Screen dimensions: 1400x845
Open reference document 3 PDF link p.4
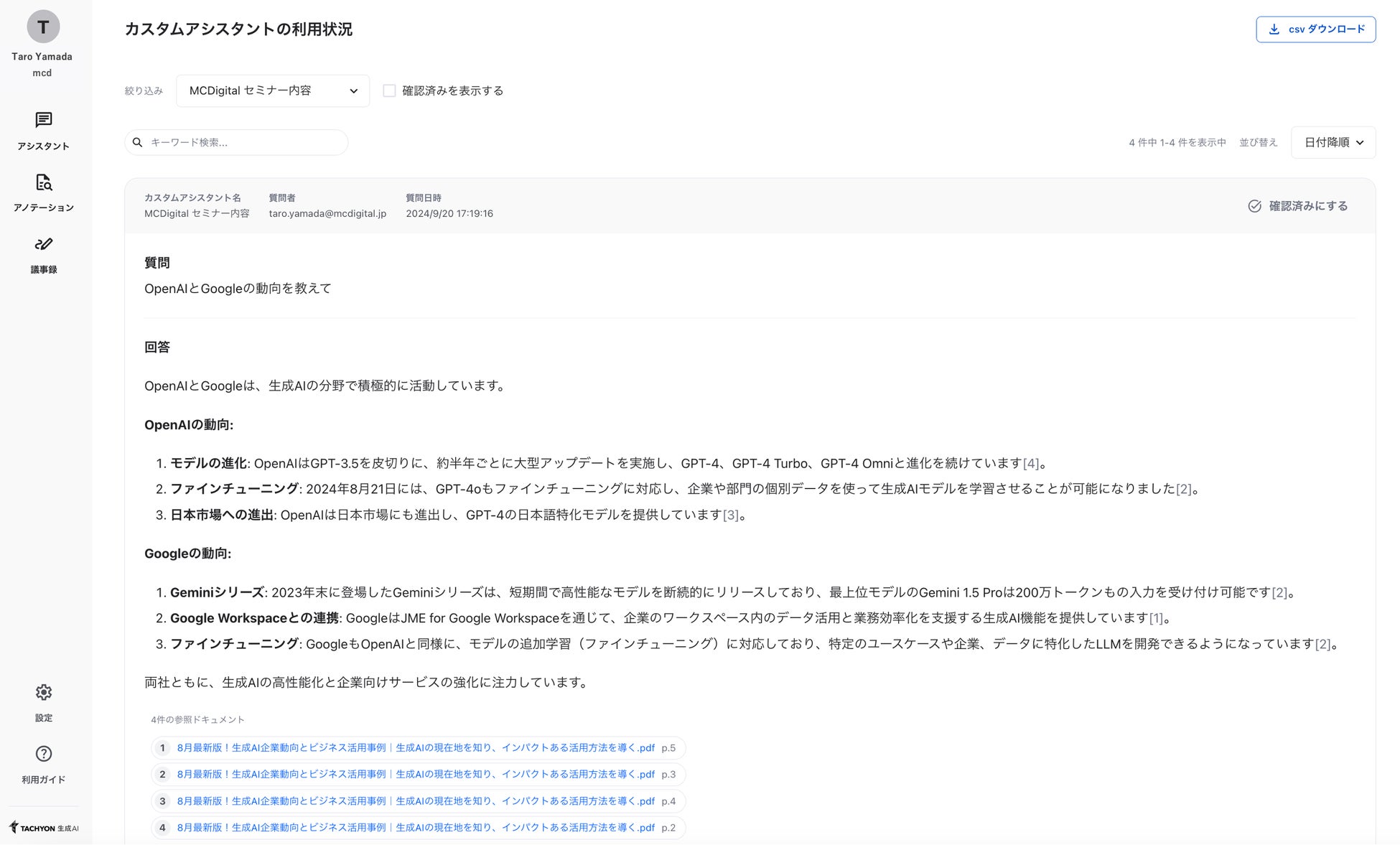click(x=416, y=801)
